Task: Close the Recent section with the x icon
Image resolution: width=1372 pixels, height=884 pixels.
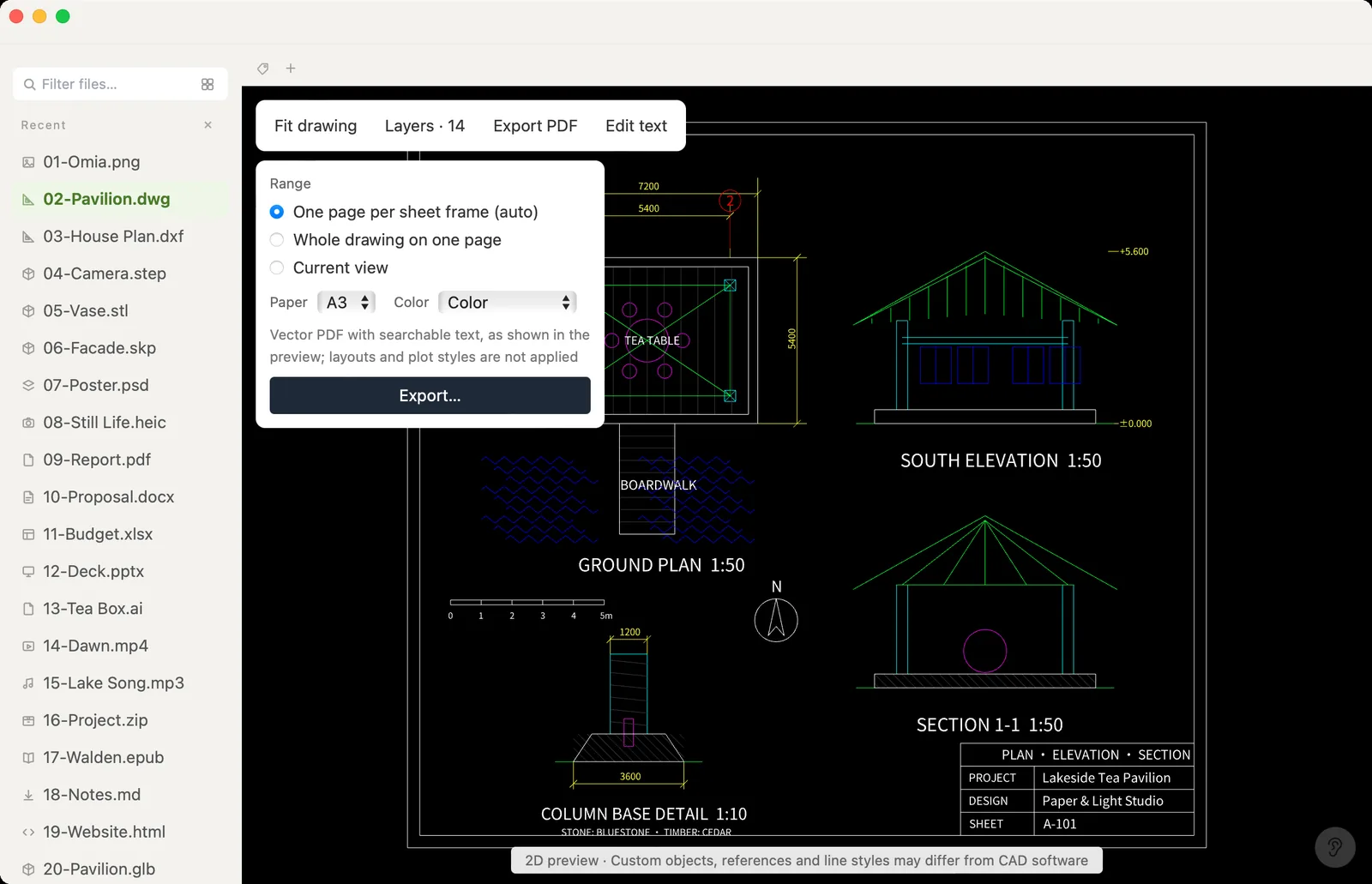Action: tap(208, 125)
